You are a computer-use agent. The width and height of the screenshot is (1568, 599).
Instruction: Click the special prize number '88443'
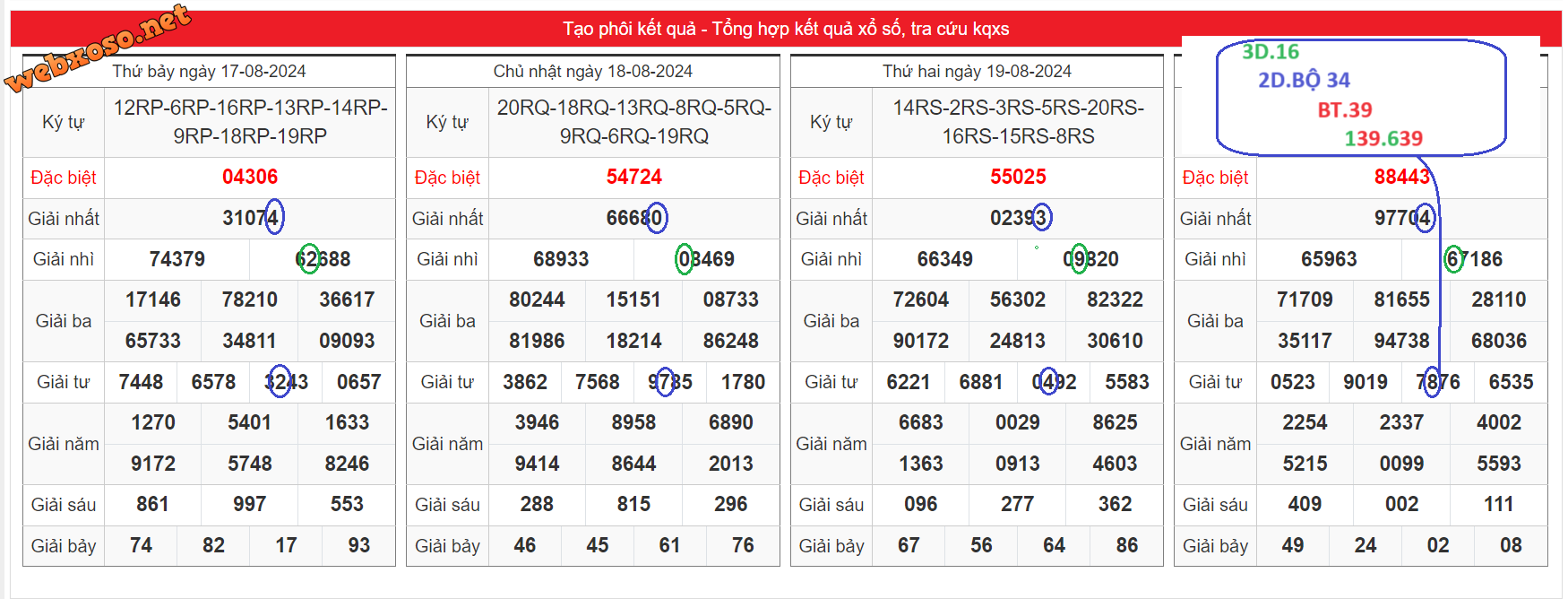[1401, 177]
